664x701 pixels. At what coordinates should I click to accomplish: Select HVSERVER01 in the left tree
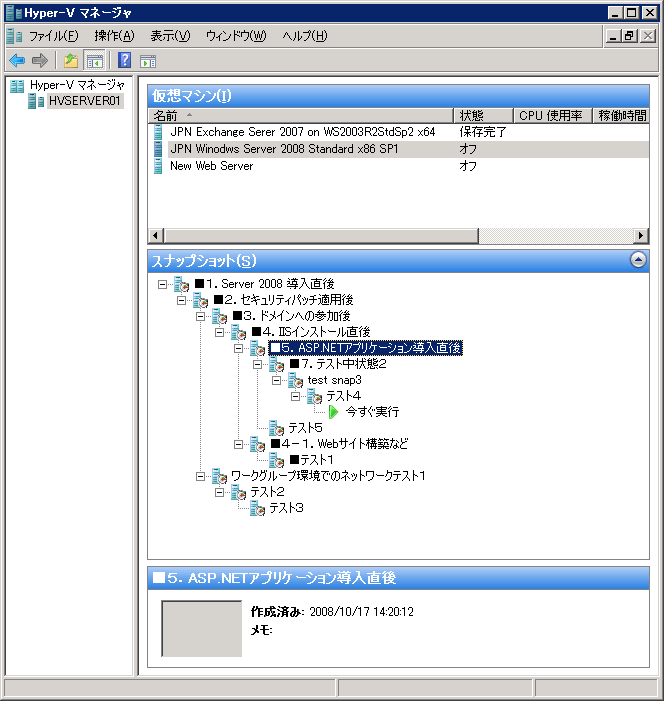85,101
